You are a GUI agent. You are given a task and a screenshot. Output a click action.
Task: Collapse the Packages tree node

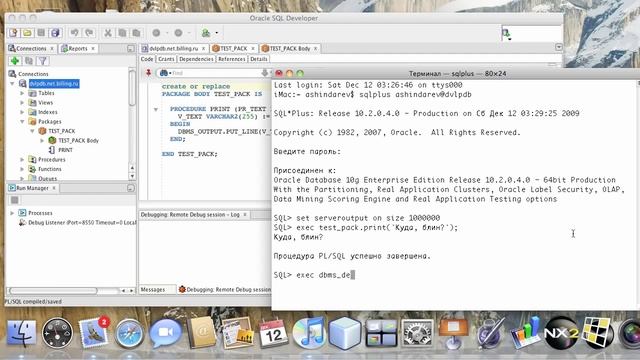click(22, 122)
